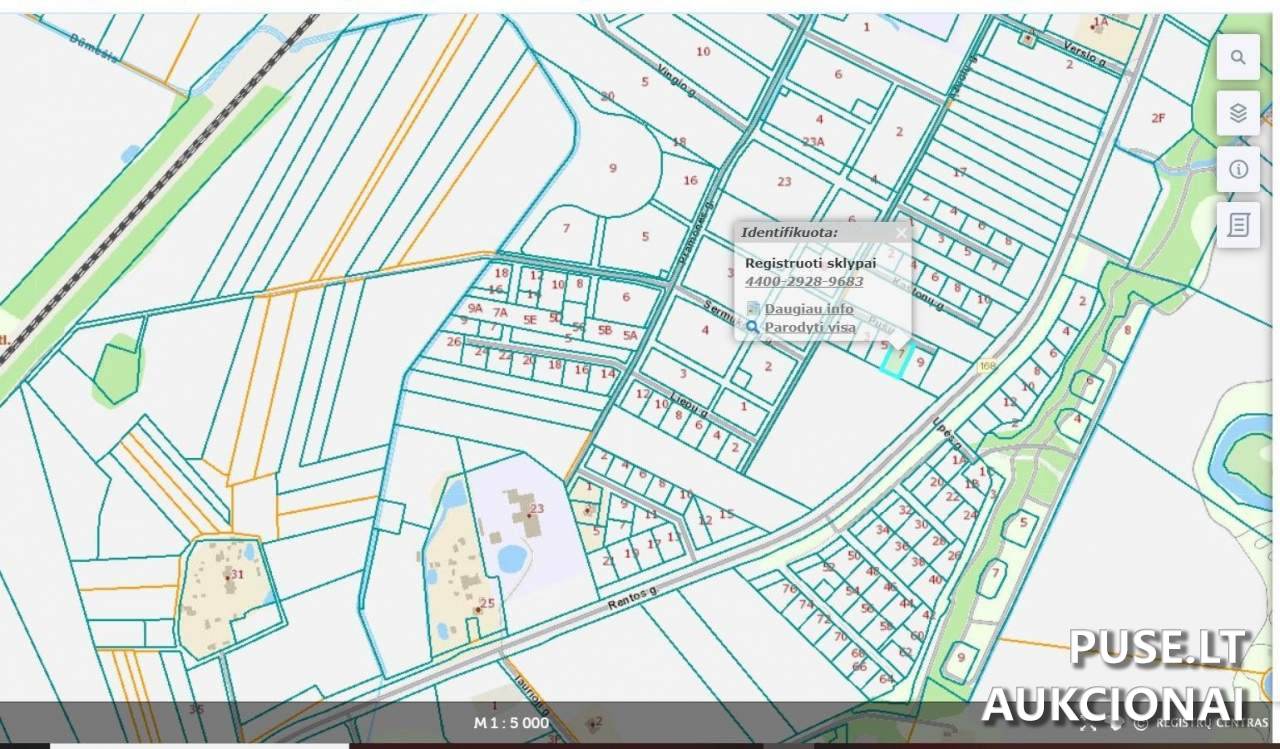Click building 25 on the map

point(484,603)
